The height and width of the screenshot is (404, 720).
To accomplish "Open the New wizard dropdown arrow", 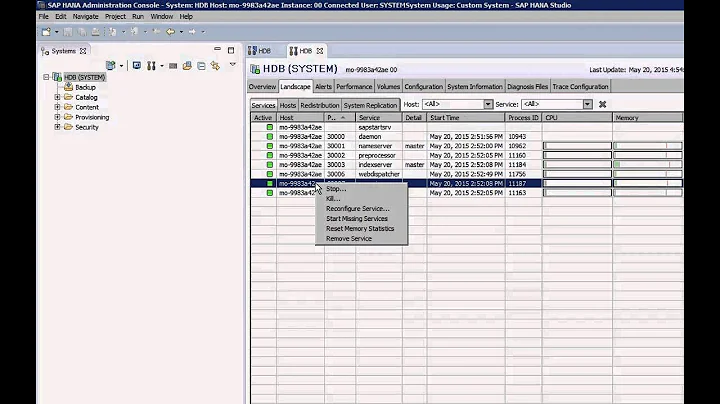I will coord(56,32).
